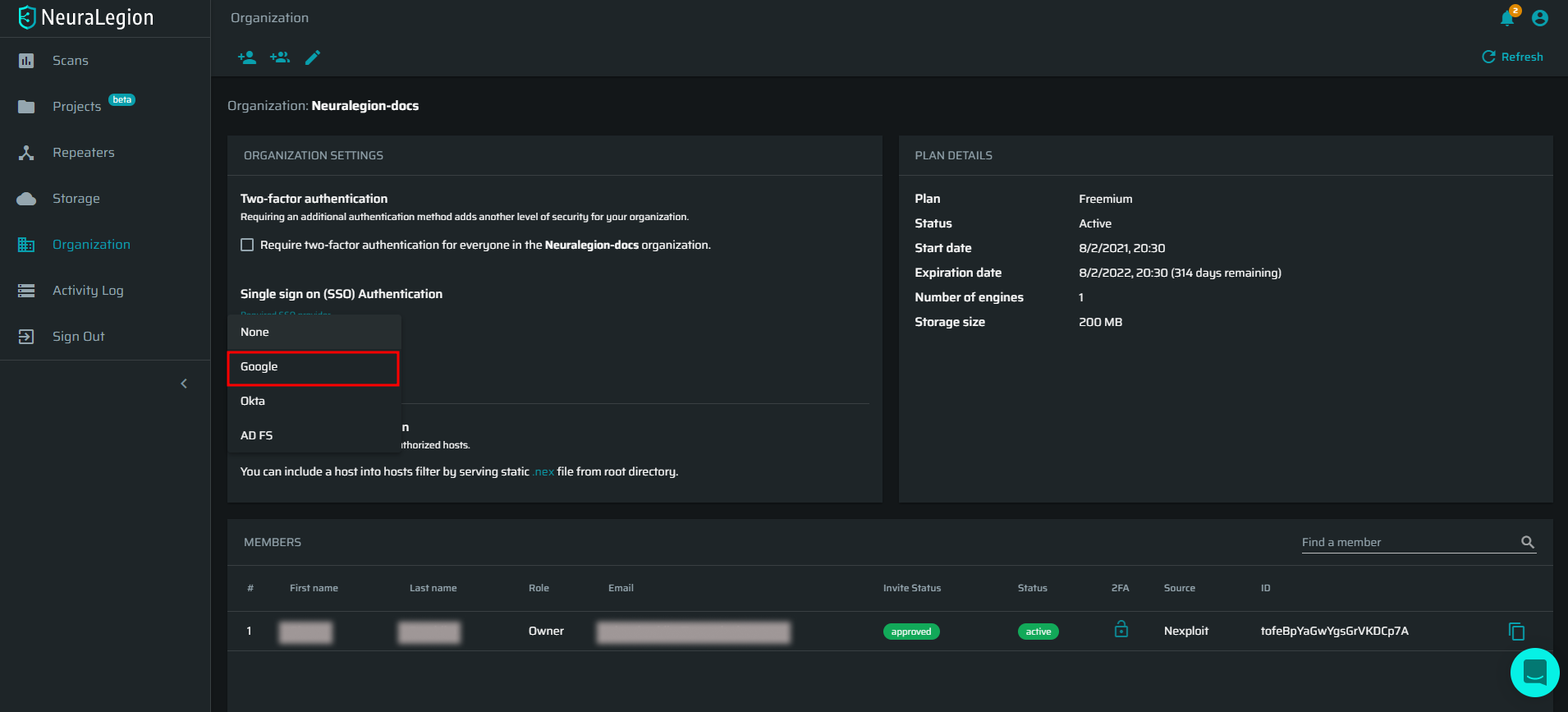Image resolution: width=1568 pixels, height=712 pixels.
Task: Enable require two-factor authentication checkbox
Action: pos(247,245)
